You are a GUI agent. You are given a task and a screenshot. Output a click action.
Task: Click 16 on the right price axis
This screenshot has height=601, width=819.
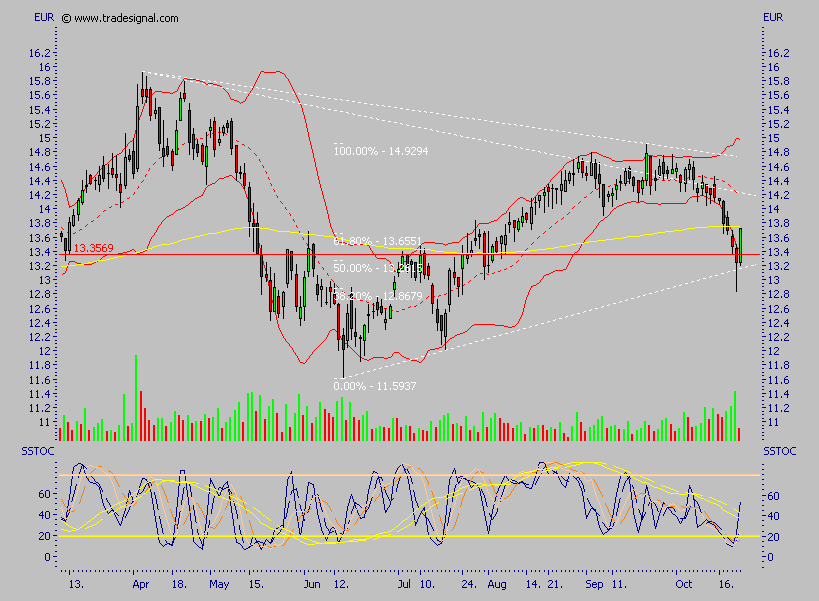774,67
